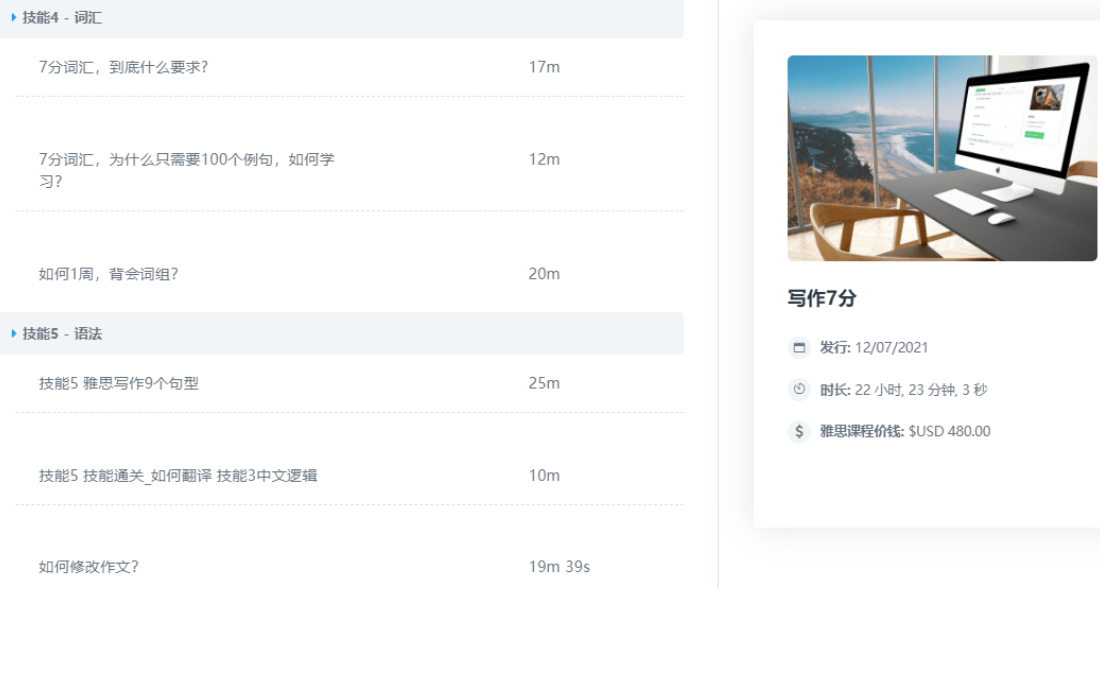The width and height of the screenshot is (1100, 700).
Task: Click the course price $USD 480.00
Action: 949,432
